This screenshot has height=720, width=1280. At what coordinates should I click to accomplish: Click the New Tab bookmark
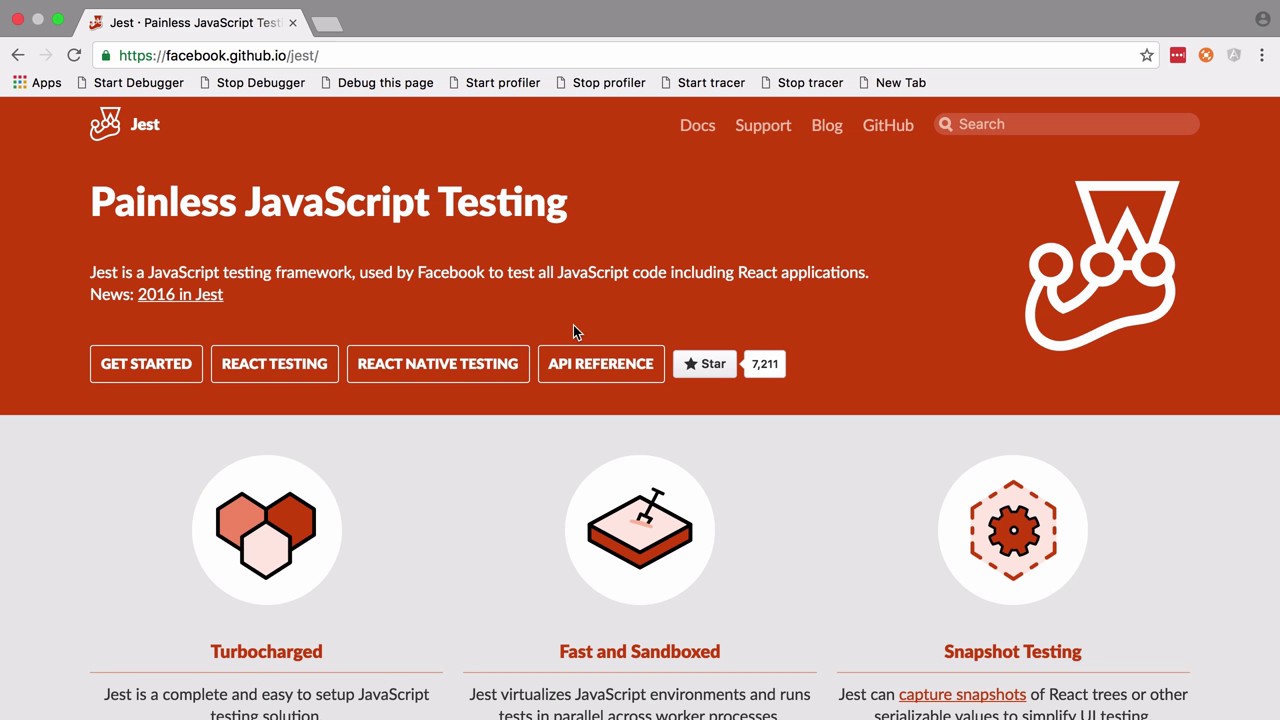pos(892,83)
